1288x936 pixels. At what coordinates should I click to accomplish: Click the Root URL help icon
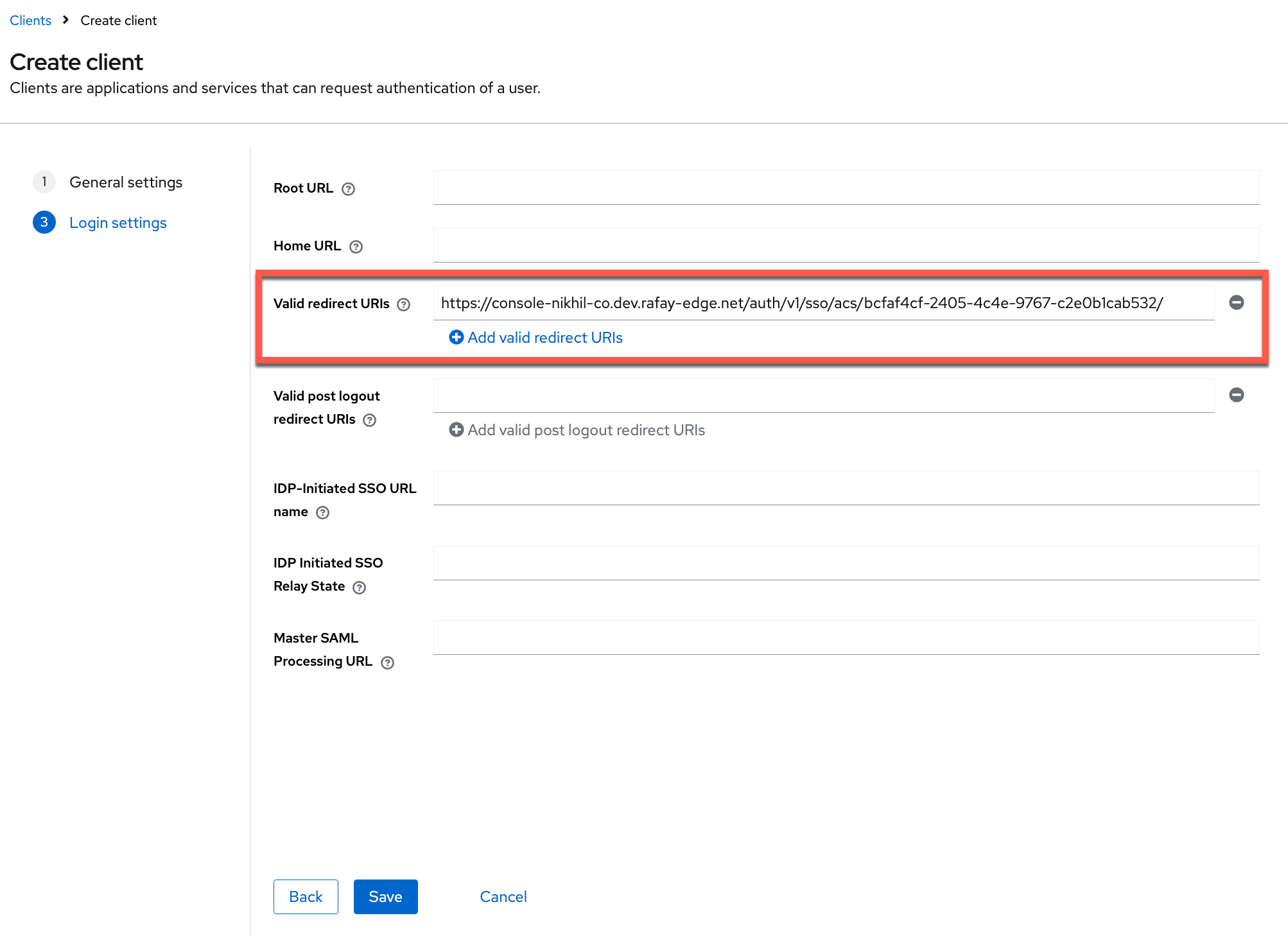pos(348,189)
